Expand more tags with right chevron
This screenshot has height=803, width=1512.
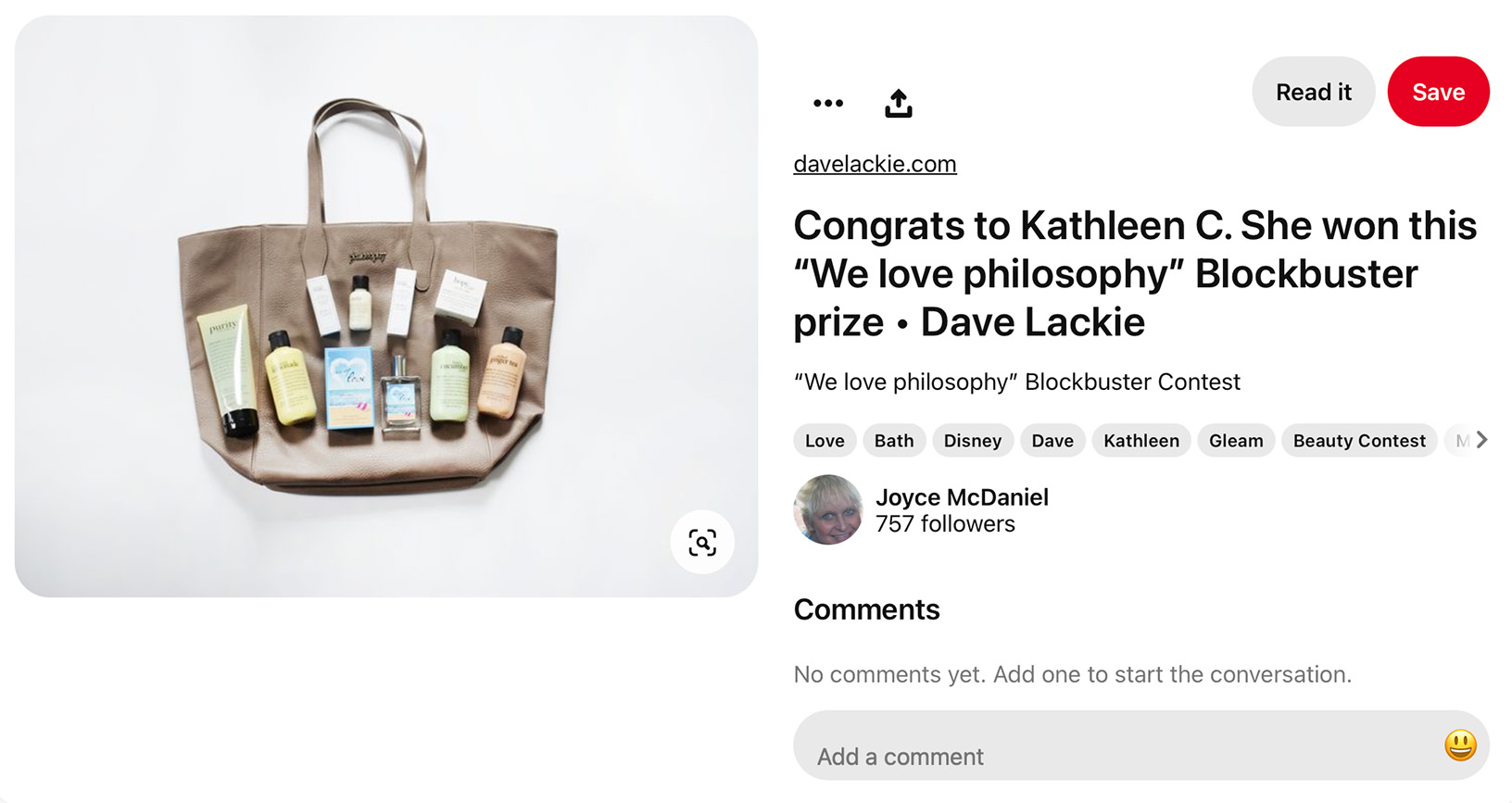click(x=1481, y=440)
